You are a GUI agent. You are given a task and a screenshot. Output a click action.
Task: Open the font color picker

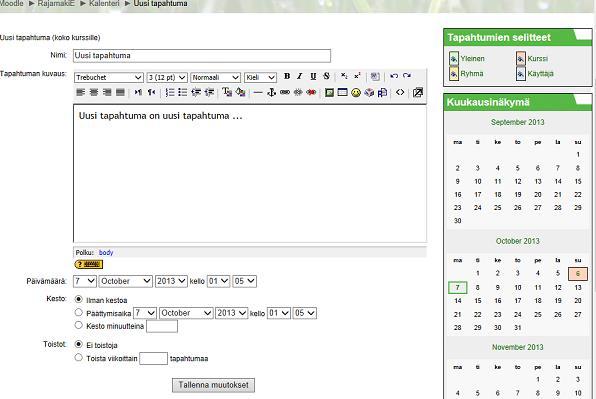pos(227,92)
